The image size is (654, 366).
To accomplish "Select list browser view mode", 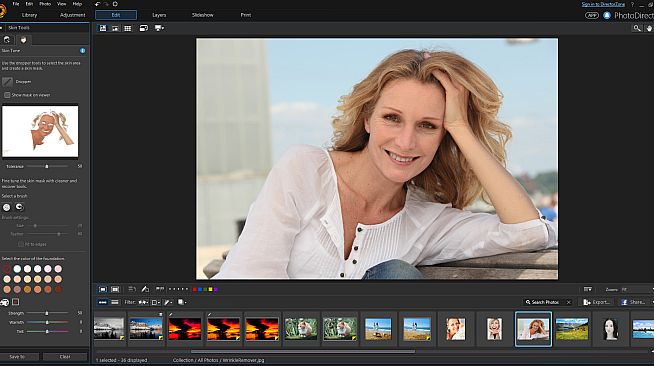I will coord(115,302).
